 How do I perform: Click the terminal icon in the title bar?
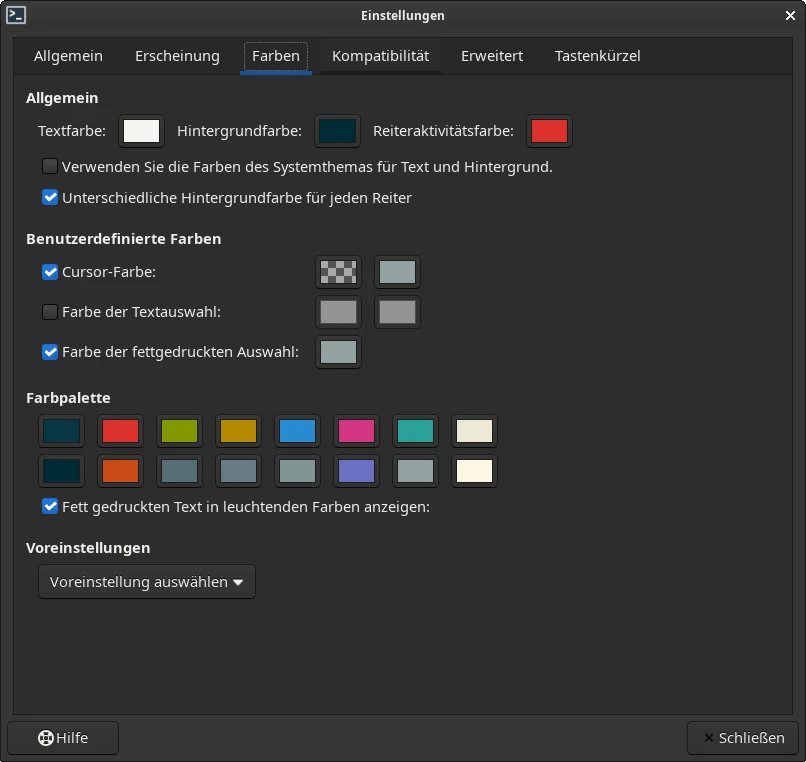point(16,15)
